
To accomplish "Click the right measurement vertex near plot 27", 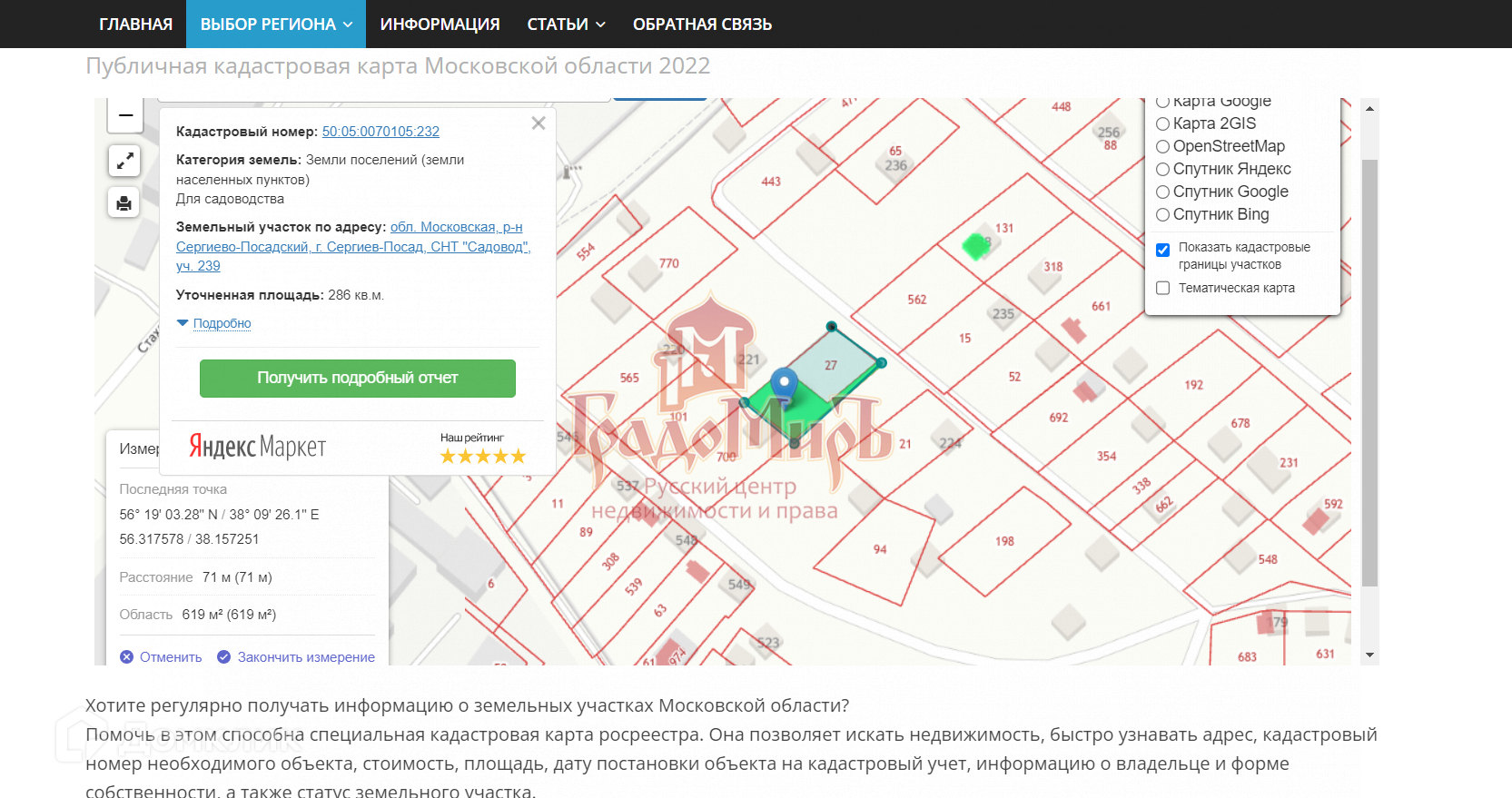I will click(882, 363).
